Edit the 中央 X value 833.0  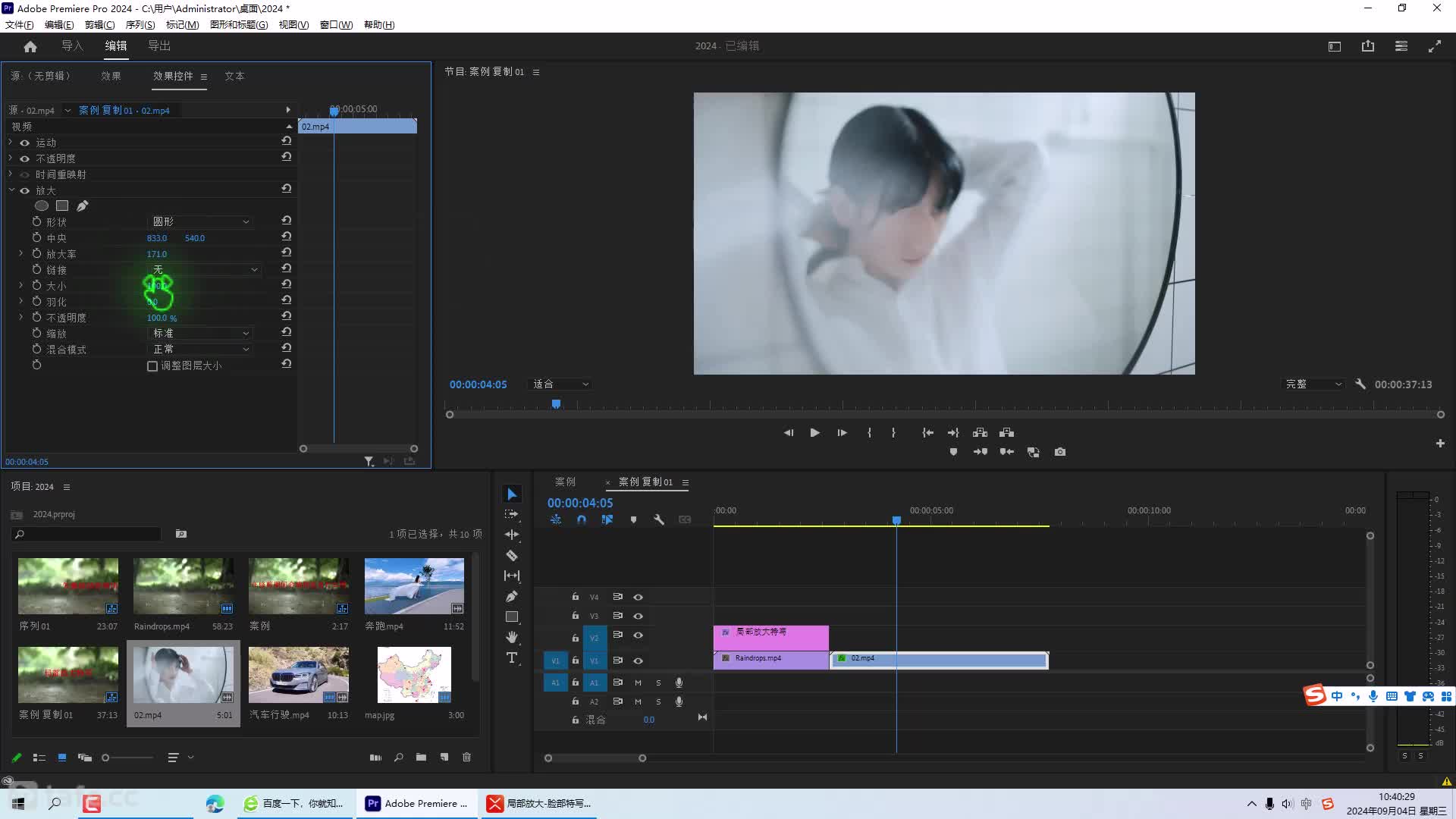[x=157, y=238]
